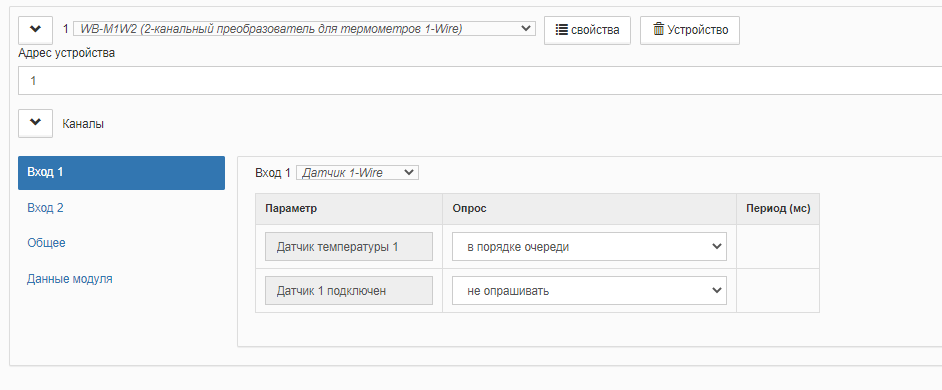Click the trash icon on Устройство button
942x390 pixels.
pyautogui.click(x=658, y=29)
